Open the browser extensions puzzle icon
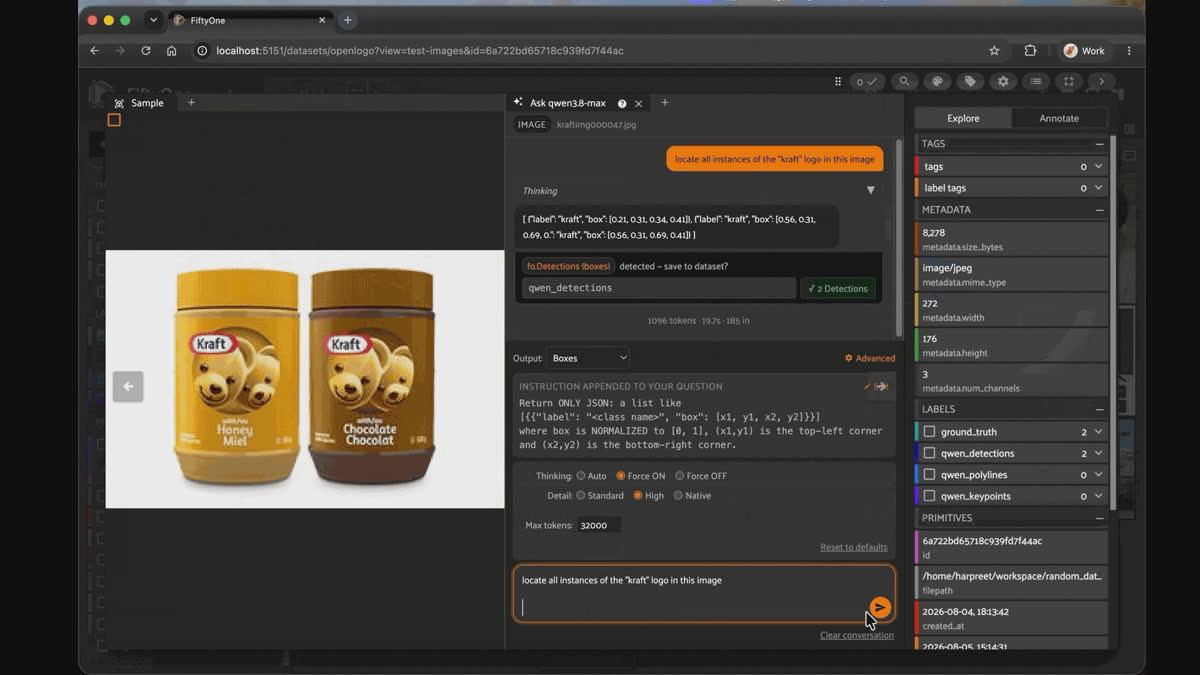The height and width of the screenshot is (675, 1200). point(1030,50)
